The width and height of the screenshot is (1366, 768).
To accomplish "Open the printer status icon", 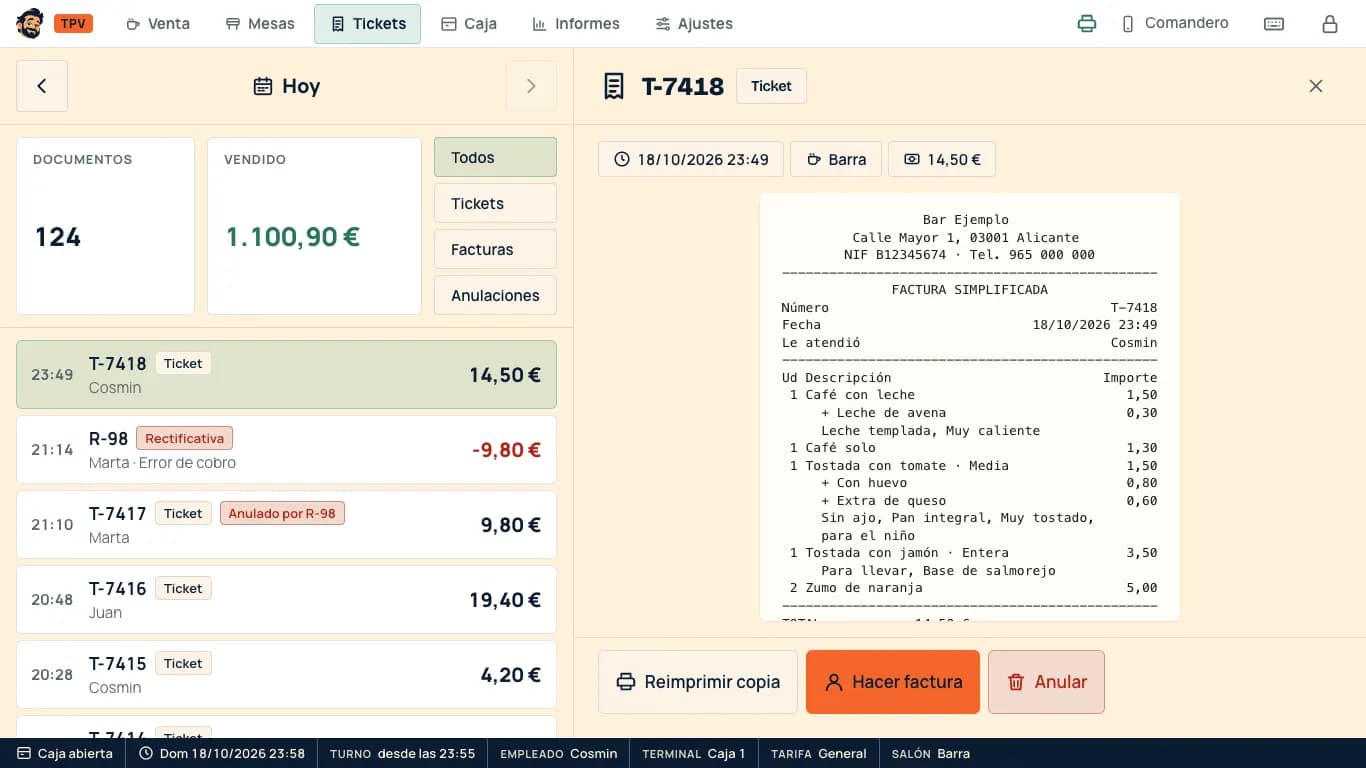I will pyautogui.click(x=1087, y=24).
